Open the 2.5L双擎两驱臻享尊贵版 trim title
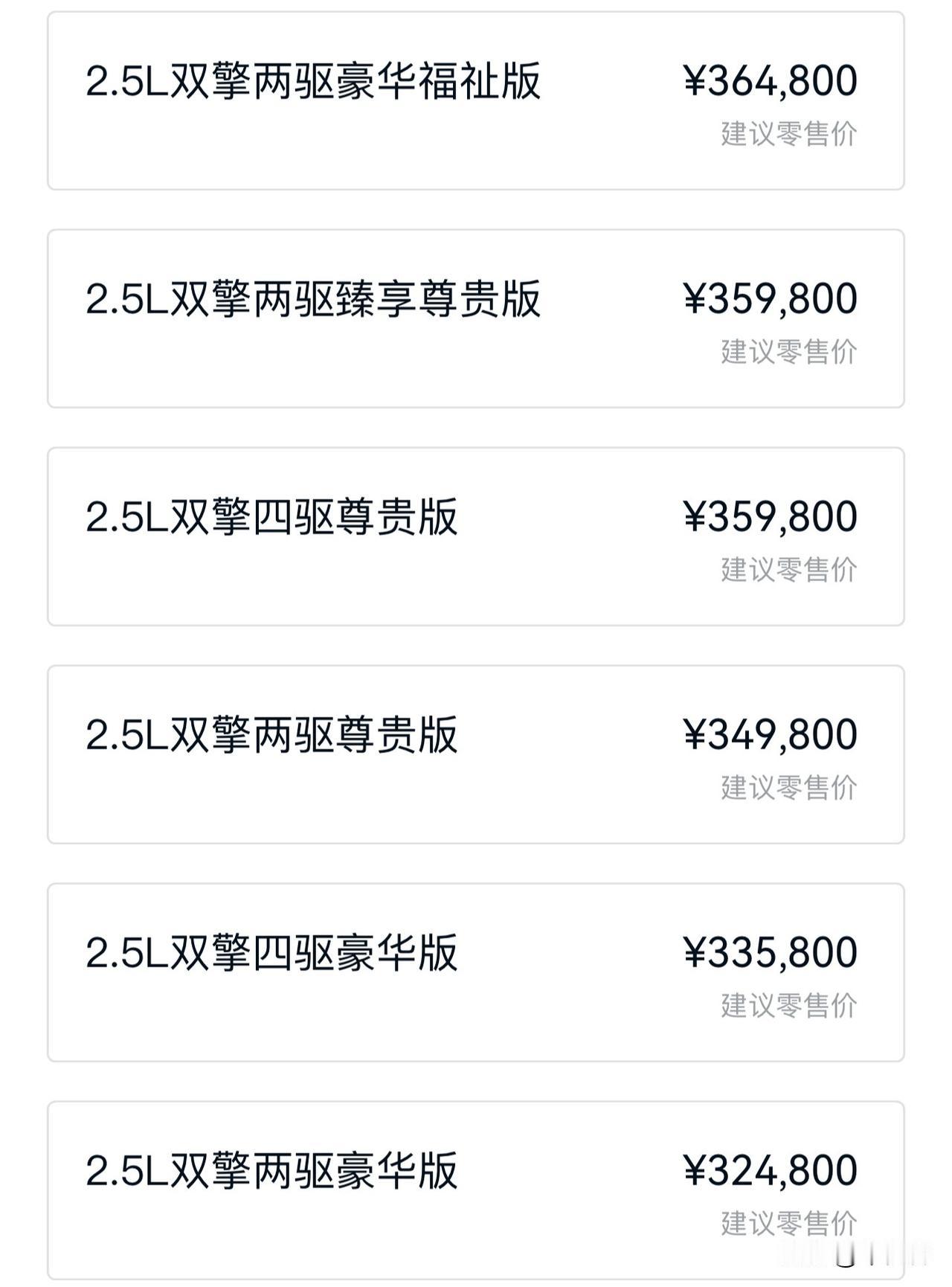The height and width of the screenshot is (1287, 952). coord(313,299)
